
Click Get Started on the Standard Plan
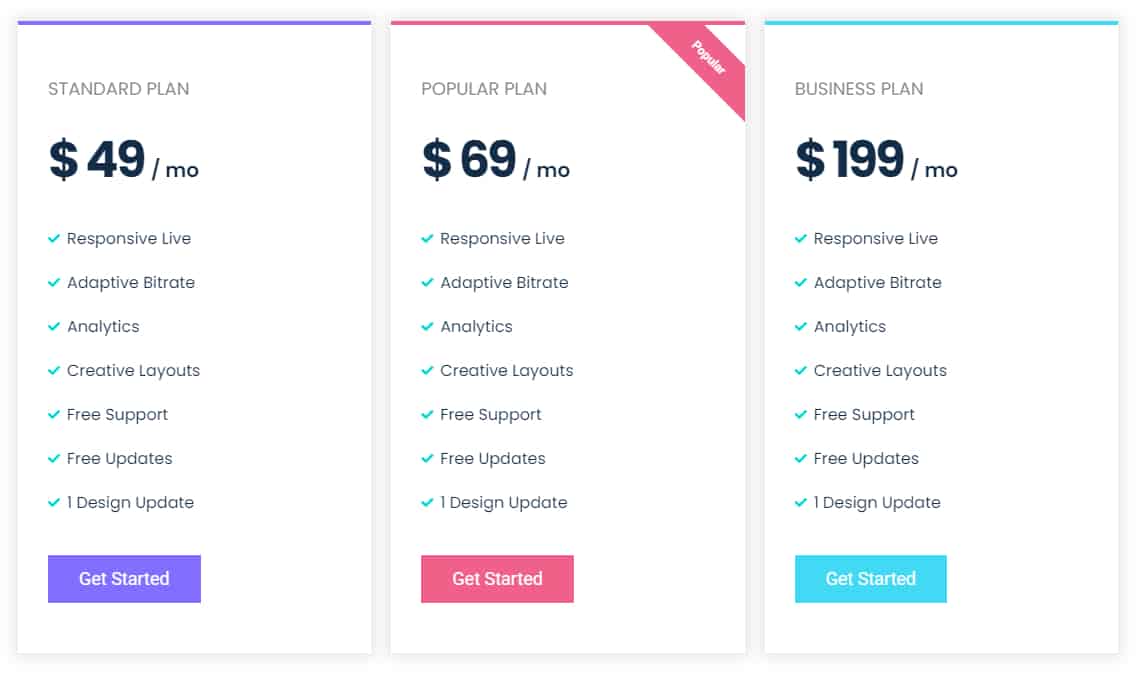click(x=124, y=579)
